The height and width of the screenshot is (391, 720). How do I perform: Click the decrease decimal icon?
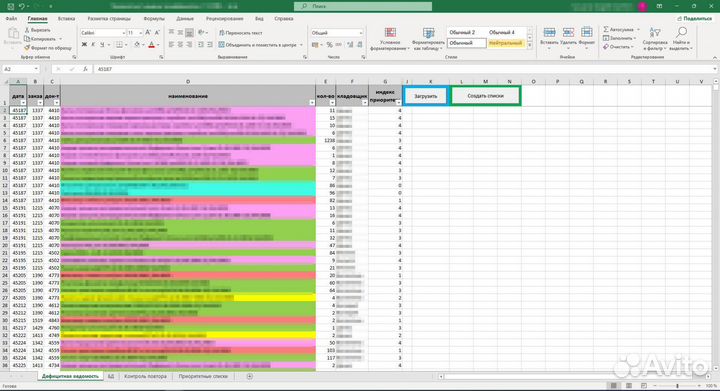359,45
